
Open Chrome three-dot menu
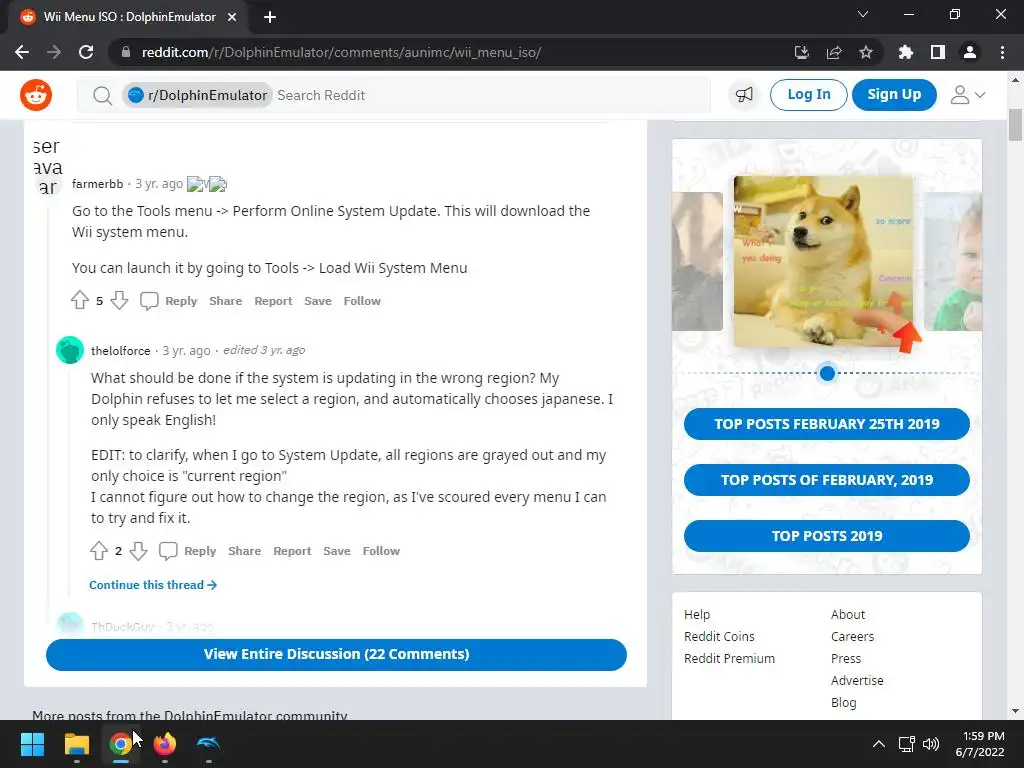pyautogui.click(x=1002, y=52)
